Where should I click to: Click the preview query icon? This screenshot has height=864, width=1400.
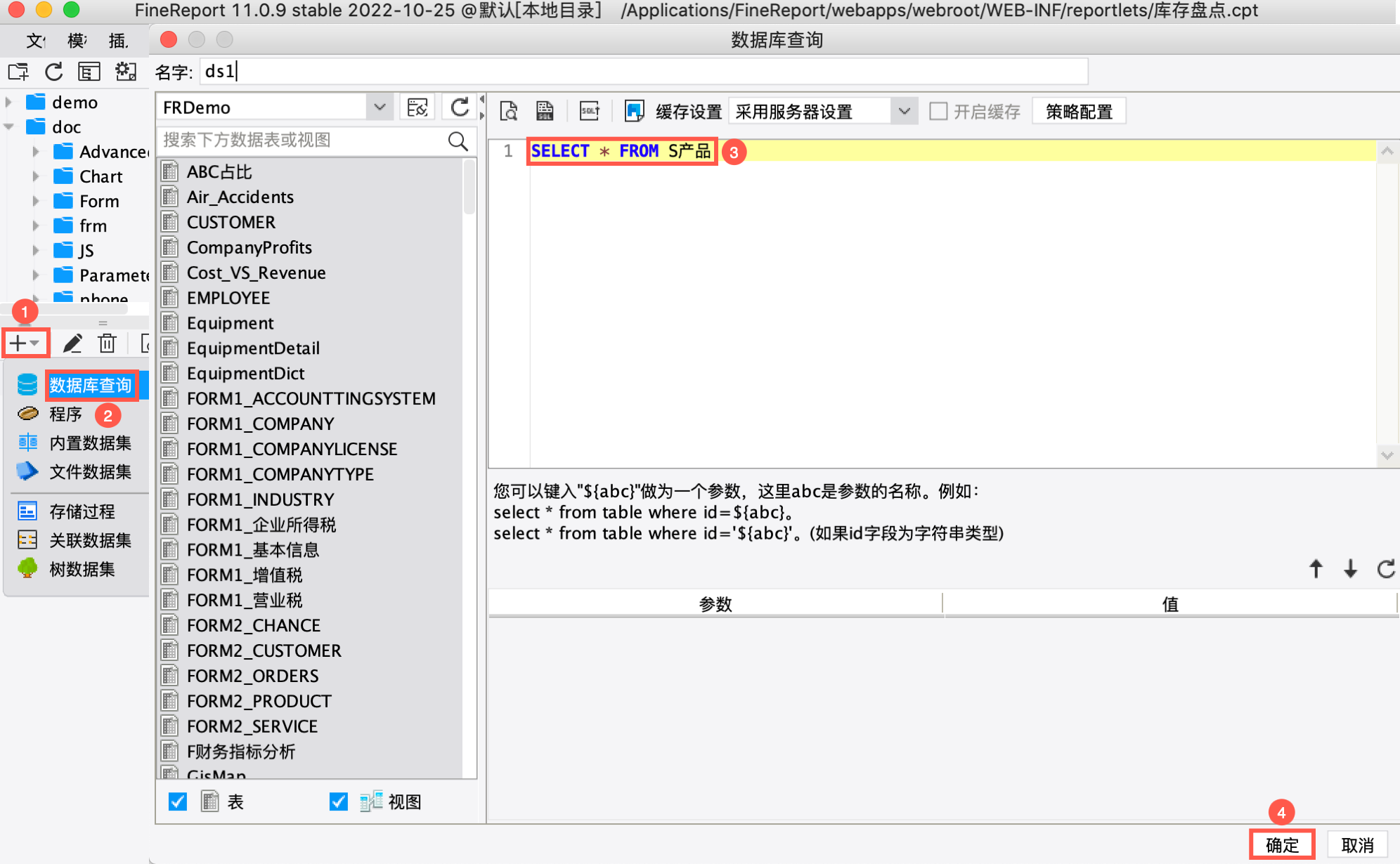coord(508,111)
